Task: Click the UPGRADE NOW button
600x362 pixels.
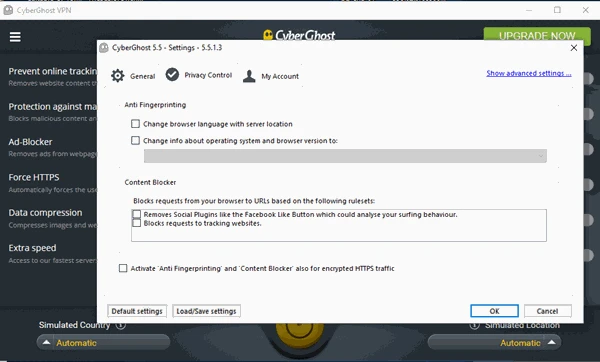Action: 537,35
